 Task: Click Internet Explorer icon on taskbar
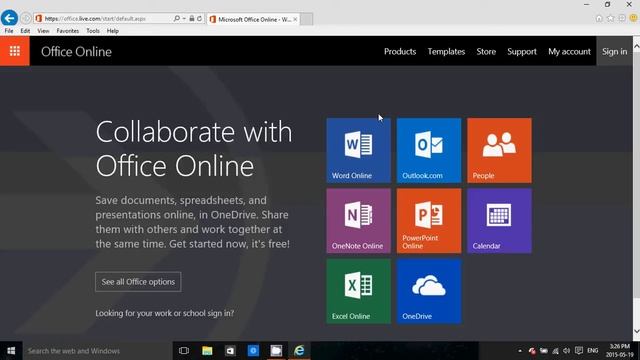tap(299, 351)
